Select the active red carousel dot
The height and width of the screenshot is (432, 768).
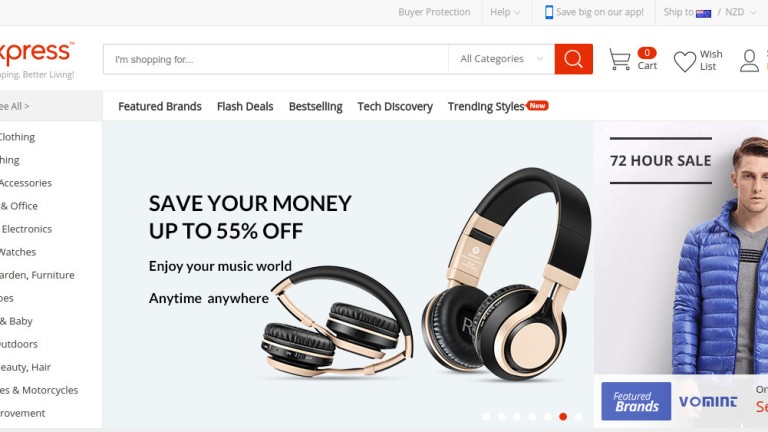point(563,416)
